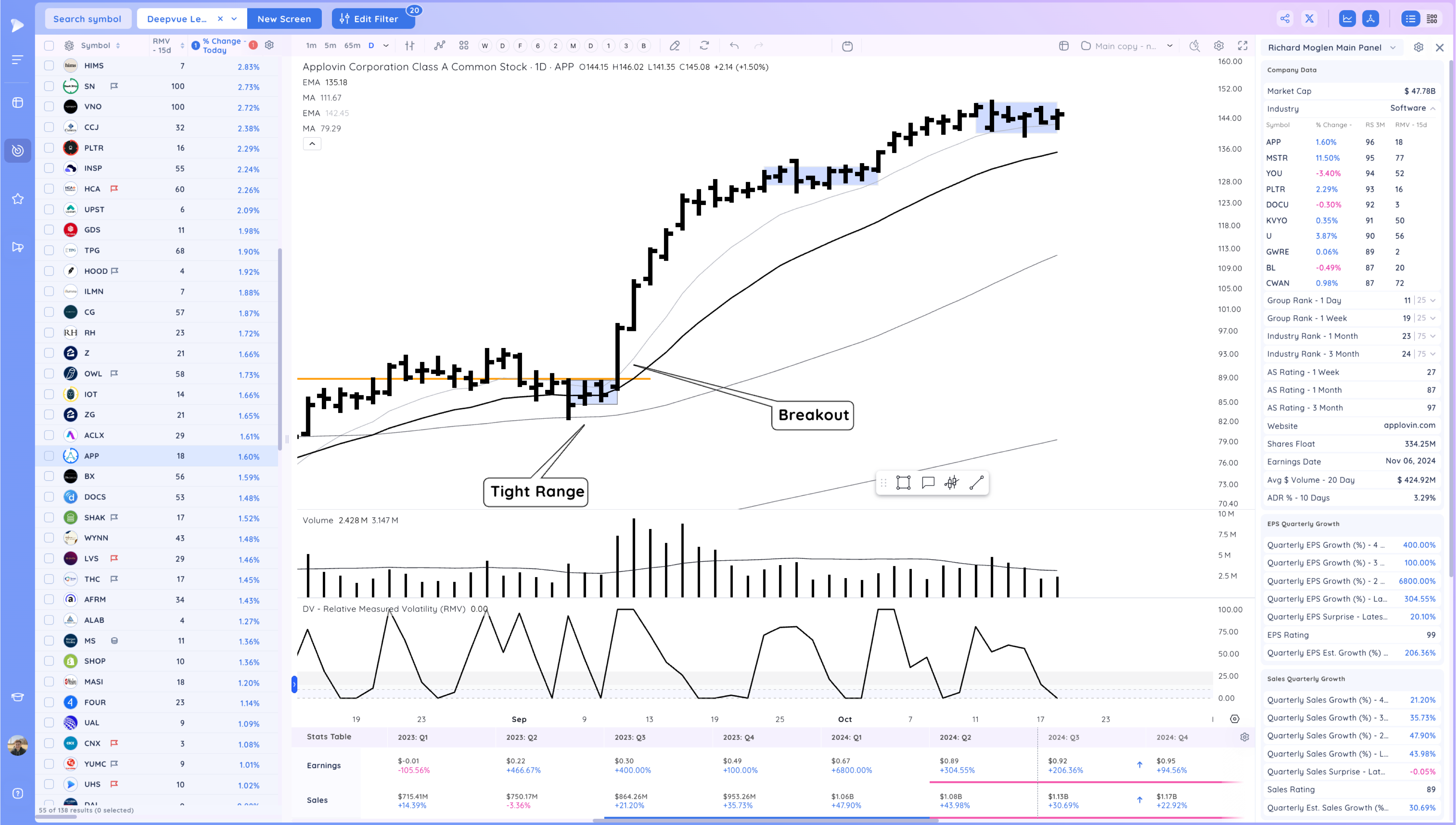1456x825 pixels.
Task: Click the New Screen button
Action: click(x=284, y=19)
